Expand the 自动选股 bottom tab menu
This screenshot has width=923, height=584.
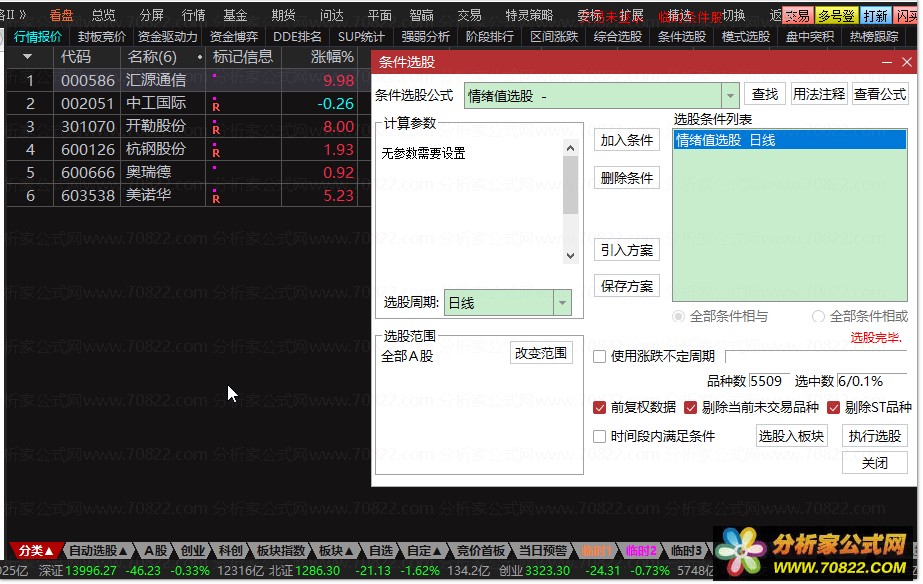[x=98, y=551]
